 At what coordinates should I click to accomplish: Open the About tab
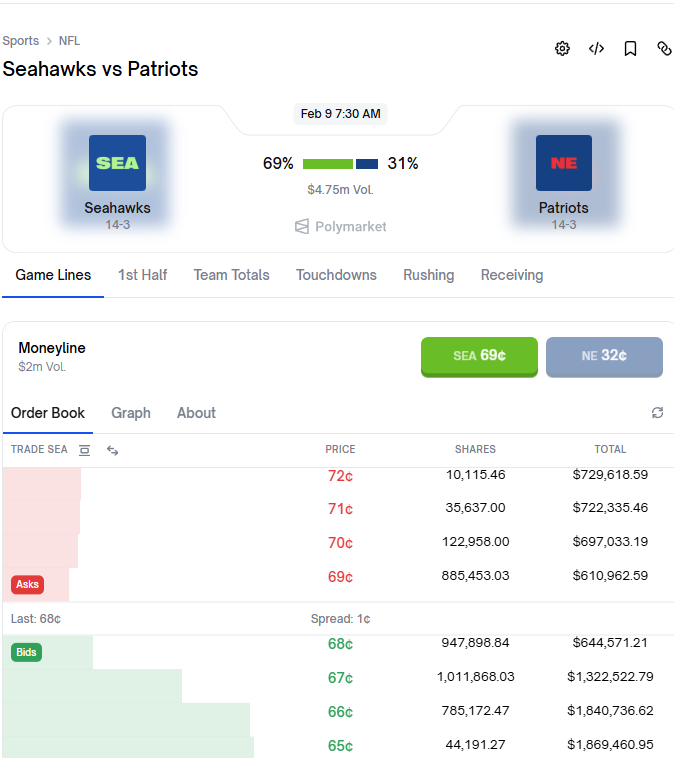(196, 413)
